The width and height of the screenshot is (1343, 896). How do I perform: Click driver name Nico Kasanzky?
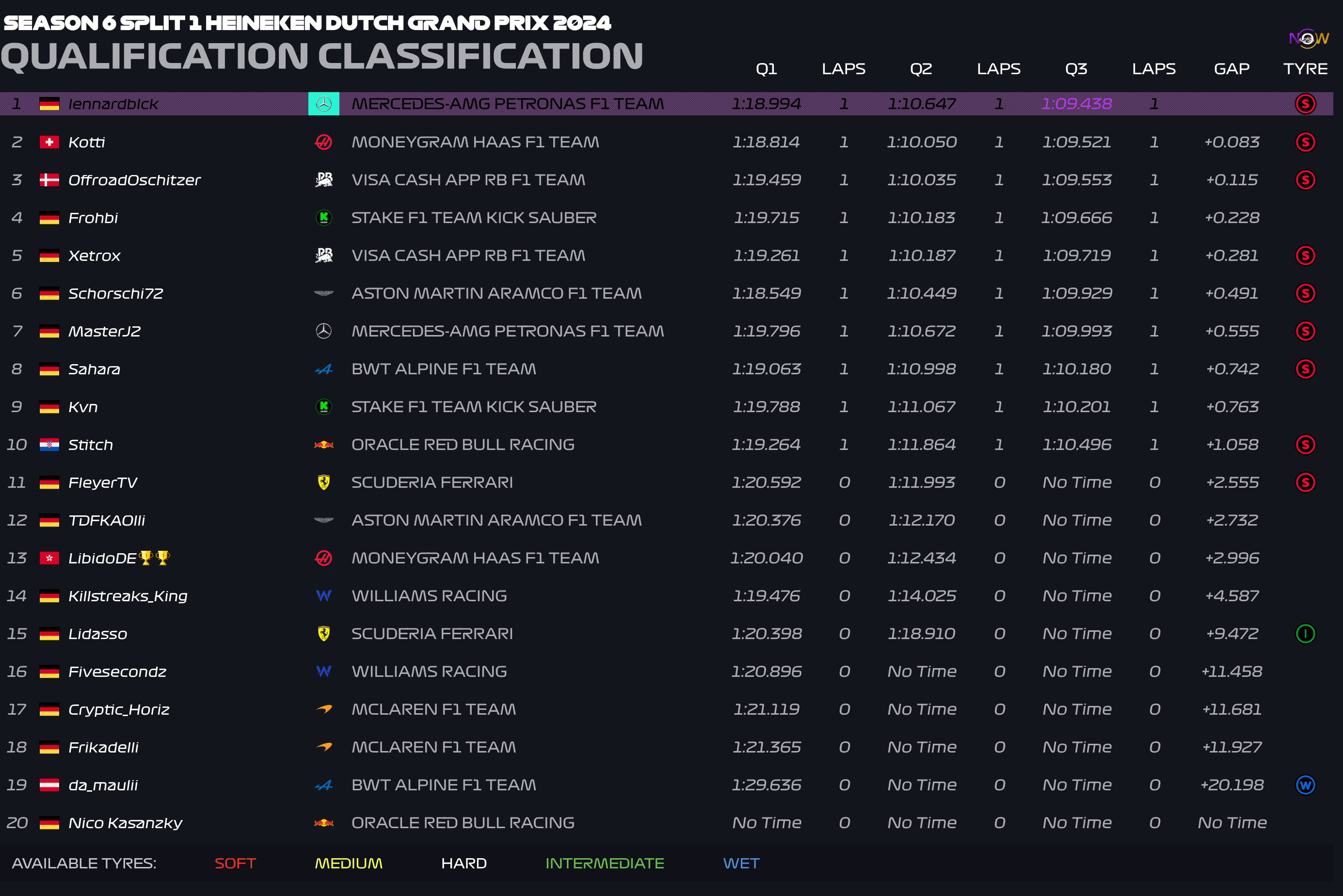(x=125, y=823)
